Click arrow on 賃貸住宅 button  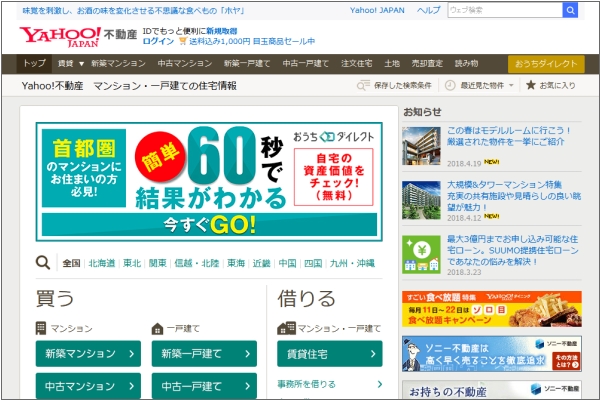pos(373,354)
